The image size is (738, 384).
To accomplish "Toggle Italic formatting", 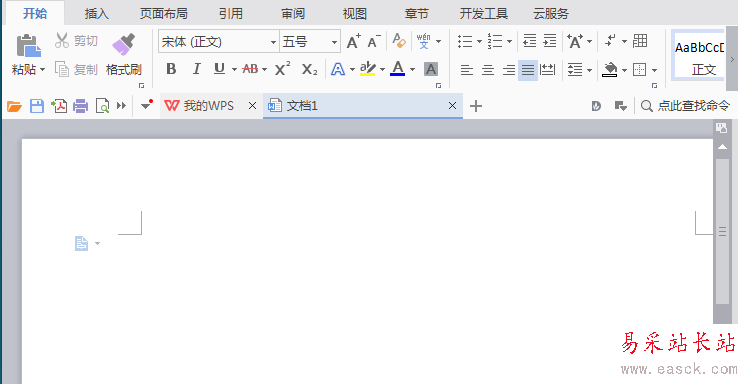I will pyautogui.click(x=197, y=69).
